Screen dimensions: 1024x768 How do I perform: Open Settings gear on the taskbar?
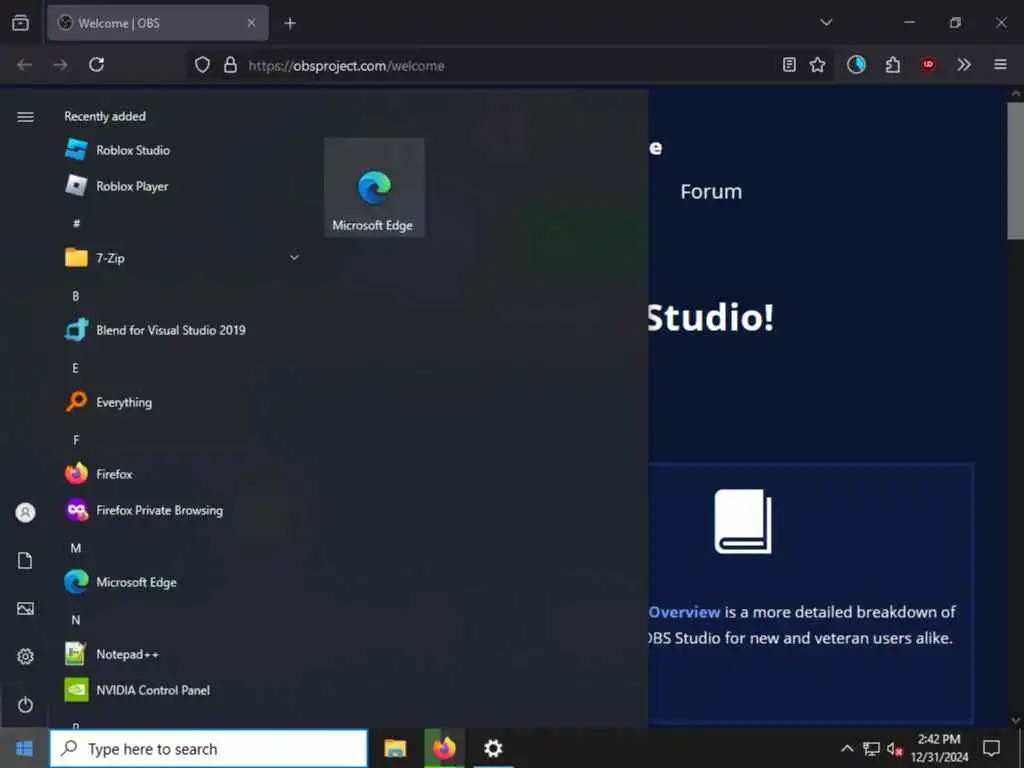[493, 748]
